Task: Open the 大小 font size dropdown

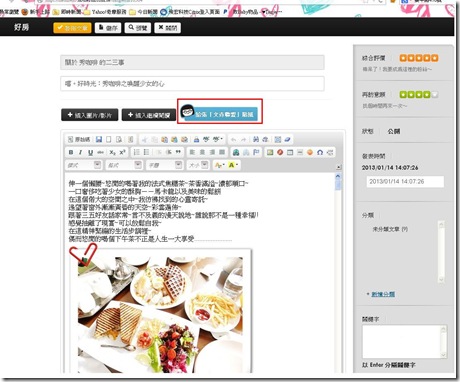Action: [198, 165]
